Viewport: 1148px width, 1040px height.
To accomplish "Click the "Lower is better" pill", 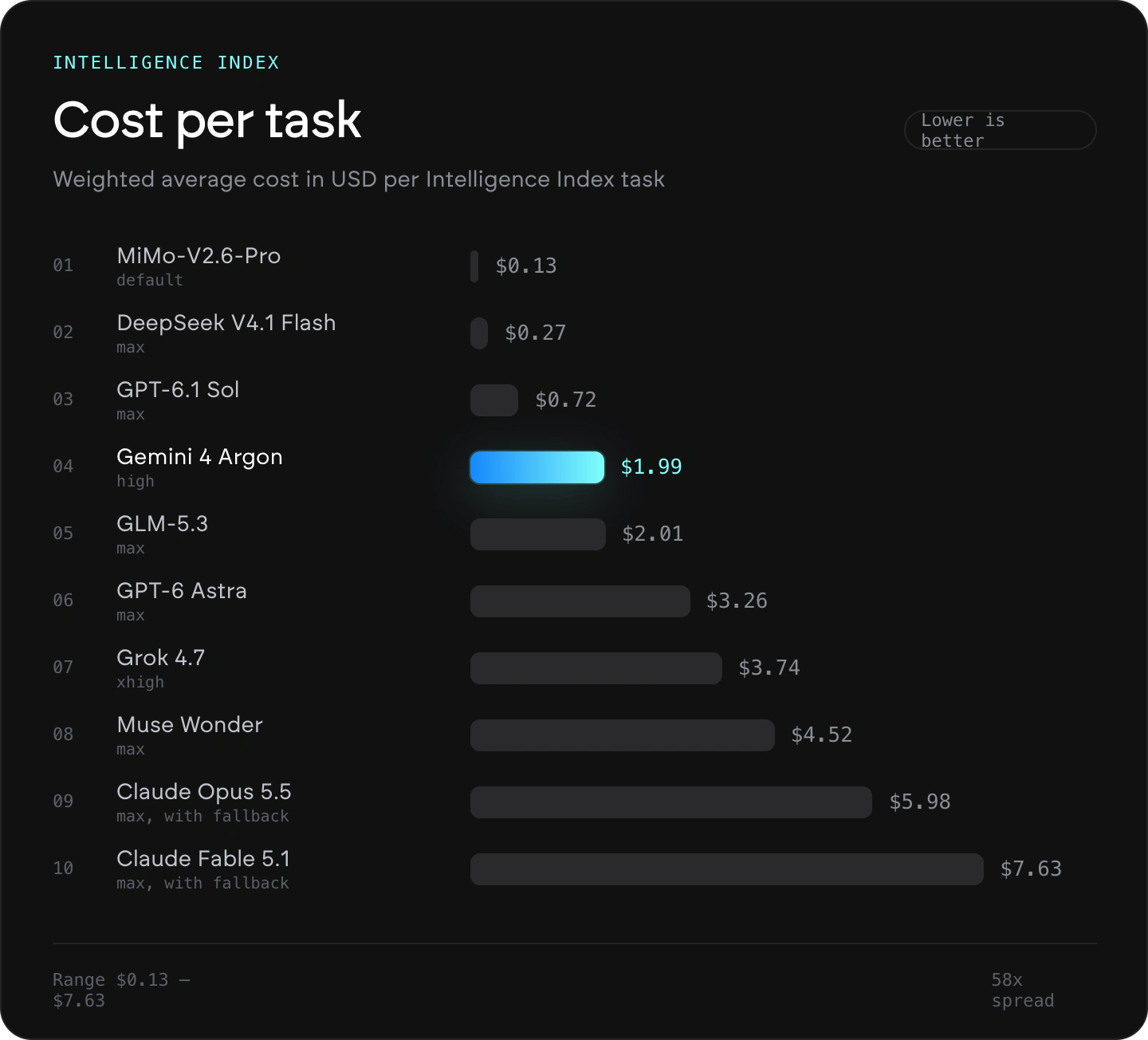I will [1001, 130].
